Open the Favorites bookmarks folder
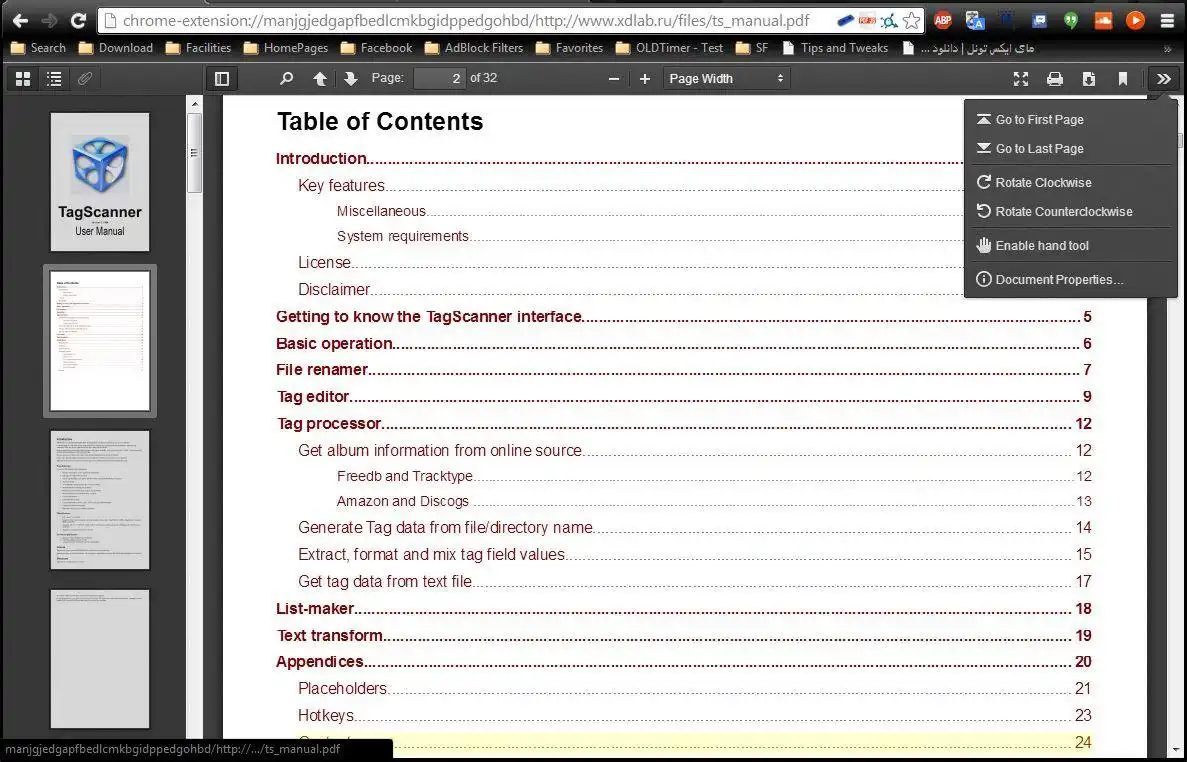1187x762 pixels. (x=569, y=48)
